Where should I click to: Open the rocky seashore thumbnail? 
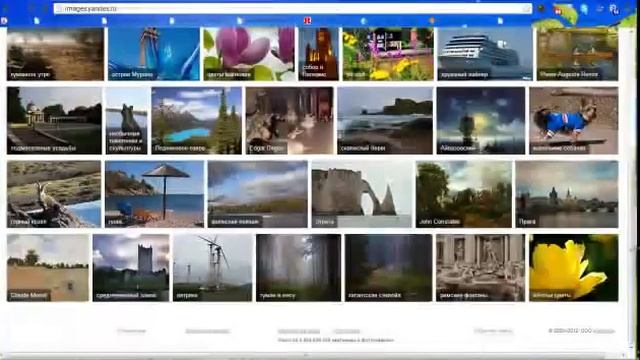tap(385, 120)
